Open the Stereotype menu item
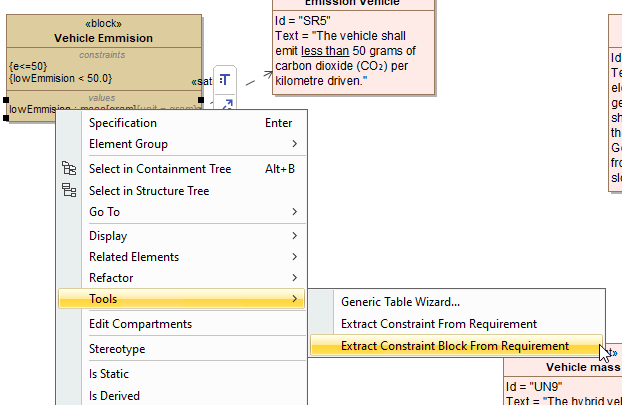Screen dimensions: 622x405 click(117, 349)
